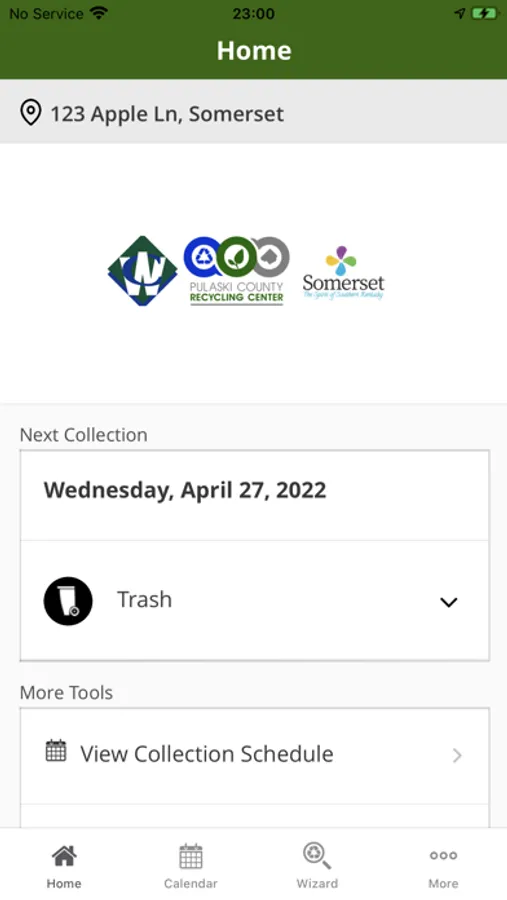Open the More three-dots icon
This screenshot has height=900, width=507.
[x=443, y=856]
